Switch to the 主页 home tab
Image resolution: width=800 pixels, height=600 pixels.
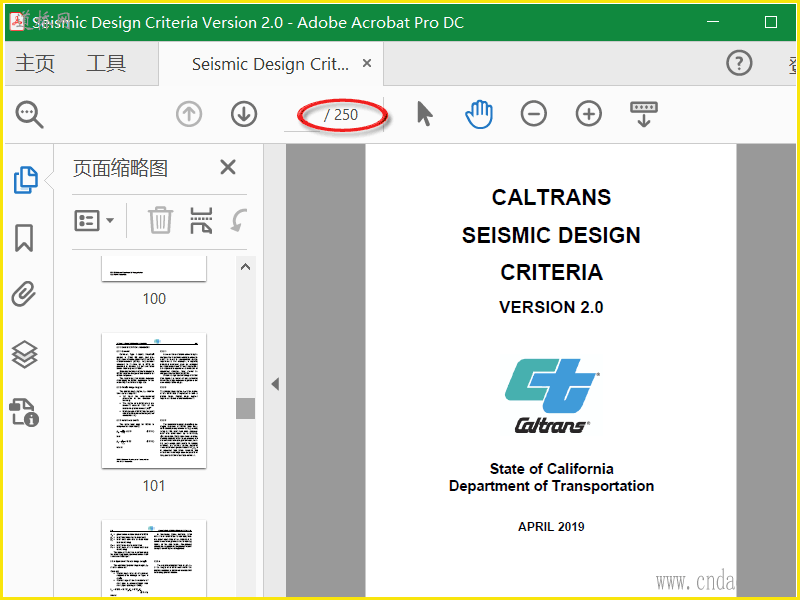pyautogui.click(x=35, y=64)
